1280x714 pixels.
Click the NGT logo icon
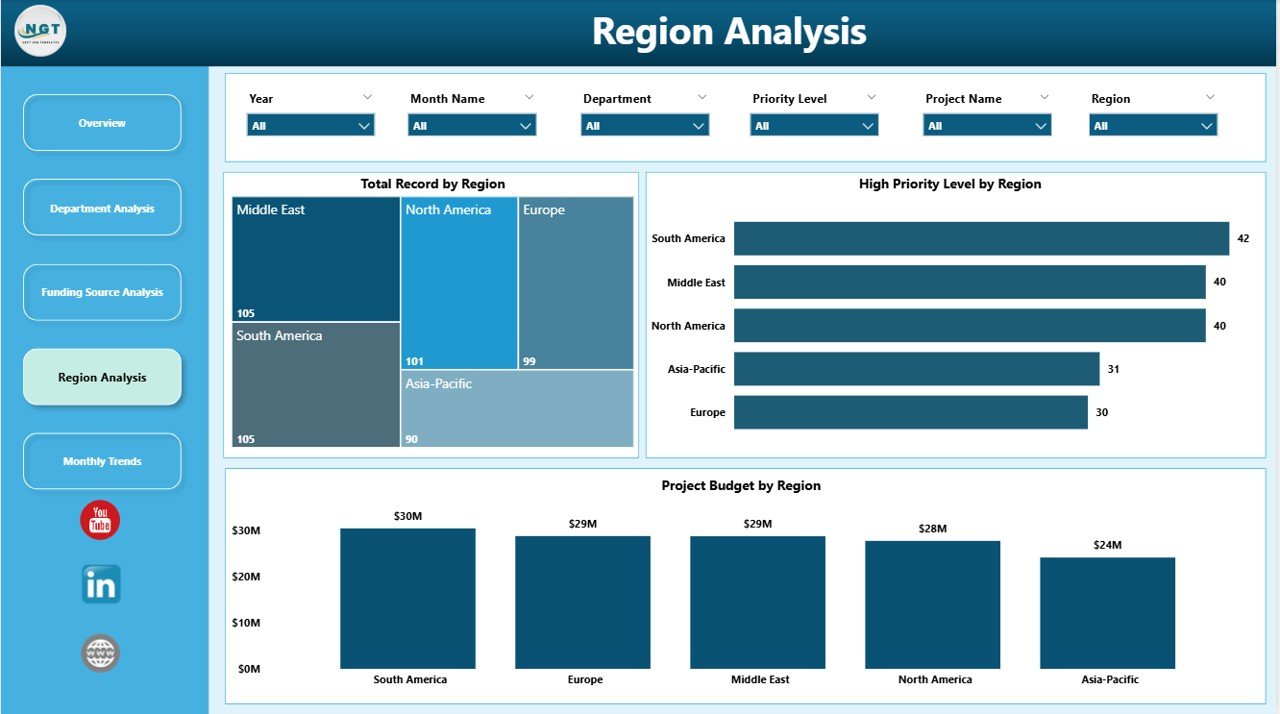pos(41,31)
